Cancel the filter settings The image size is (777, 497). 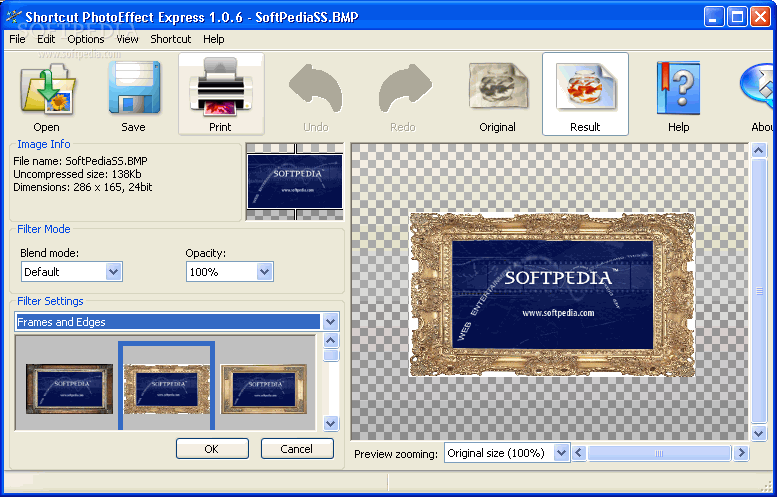297,448
